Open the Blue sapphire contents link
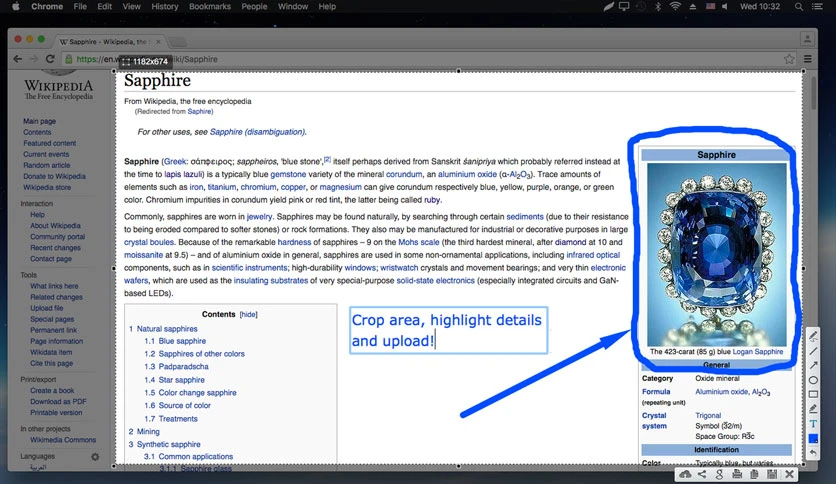The image size is (836, 484). (x=182, y=341)
